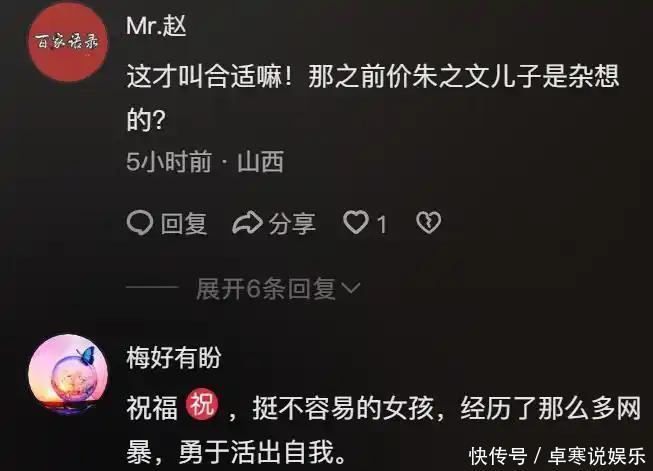Click the speech bubble reply icon
The width and height of the screenshot is (653, 471).
click(140, 223)
